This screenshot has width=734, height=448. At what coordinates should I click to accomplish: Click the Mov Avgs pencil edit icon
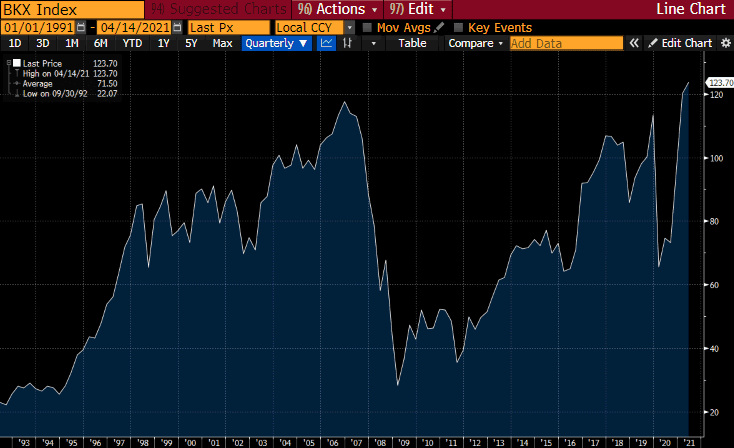pos(439,28)
